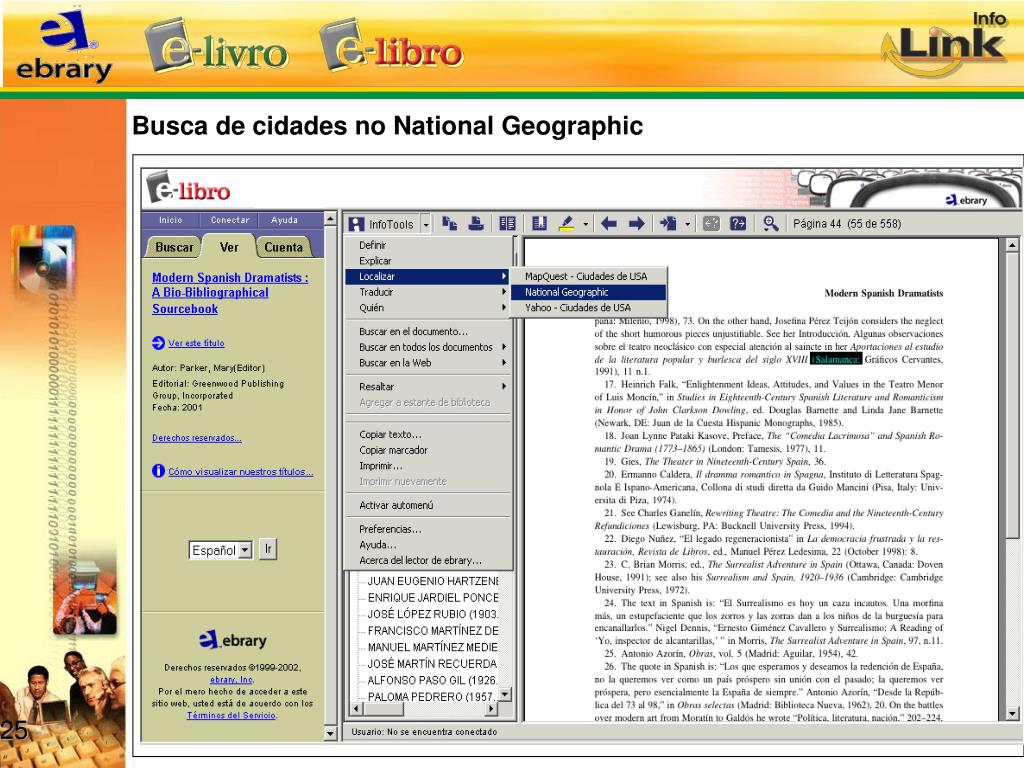Open the Quién submenu
The image size is (1024, 768).
(428, 308)
